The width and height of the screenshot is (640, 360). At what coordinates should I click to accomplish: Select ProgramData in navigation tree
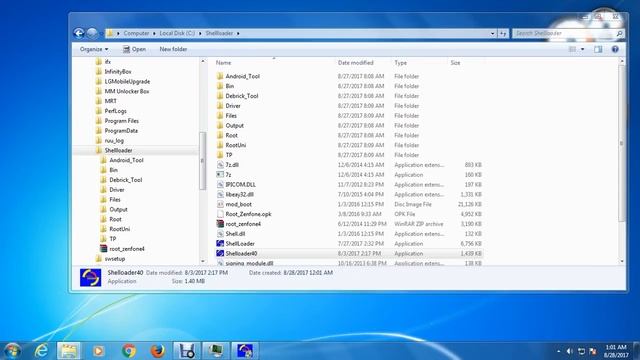tap(121, 131)
